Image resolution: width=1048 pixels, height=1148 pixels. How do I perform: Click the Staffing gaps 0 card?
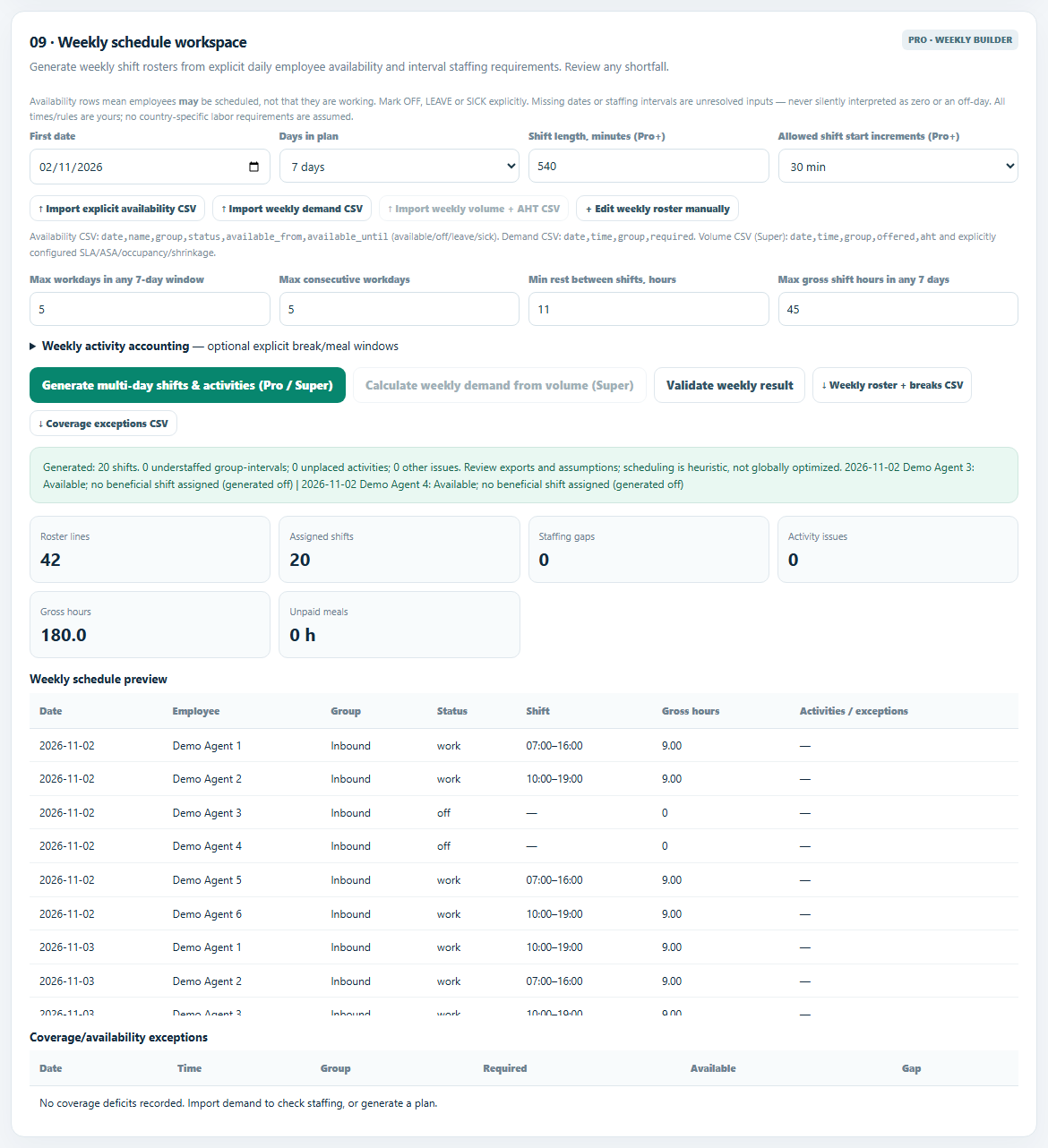pyautogui.click(x=649, y=549)
